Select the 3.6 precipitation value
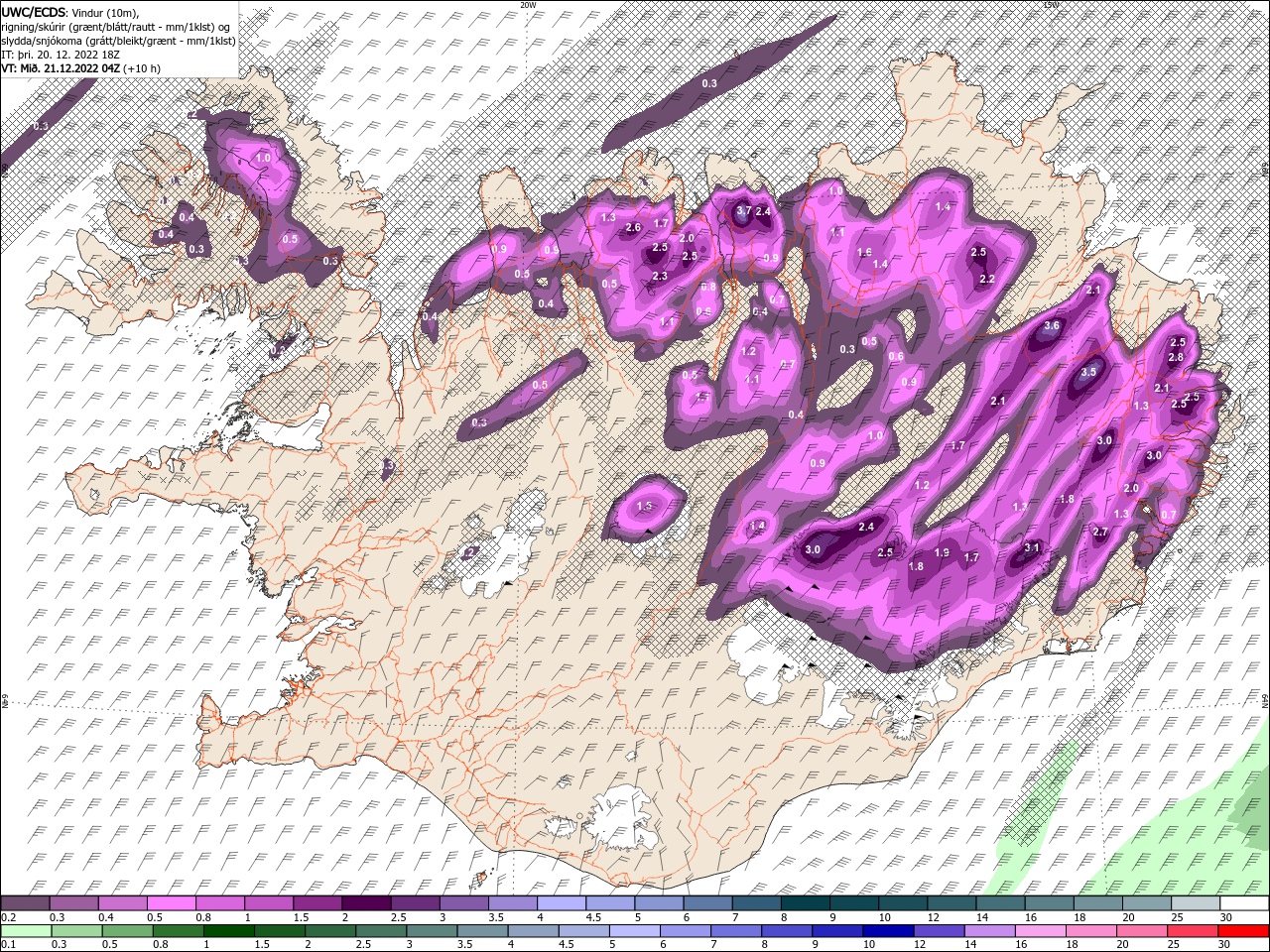Viewport: 1270px width, 952px height. pos(1053,326)
